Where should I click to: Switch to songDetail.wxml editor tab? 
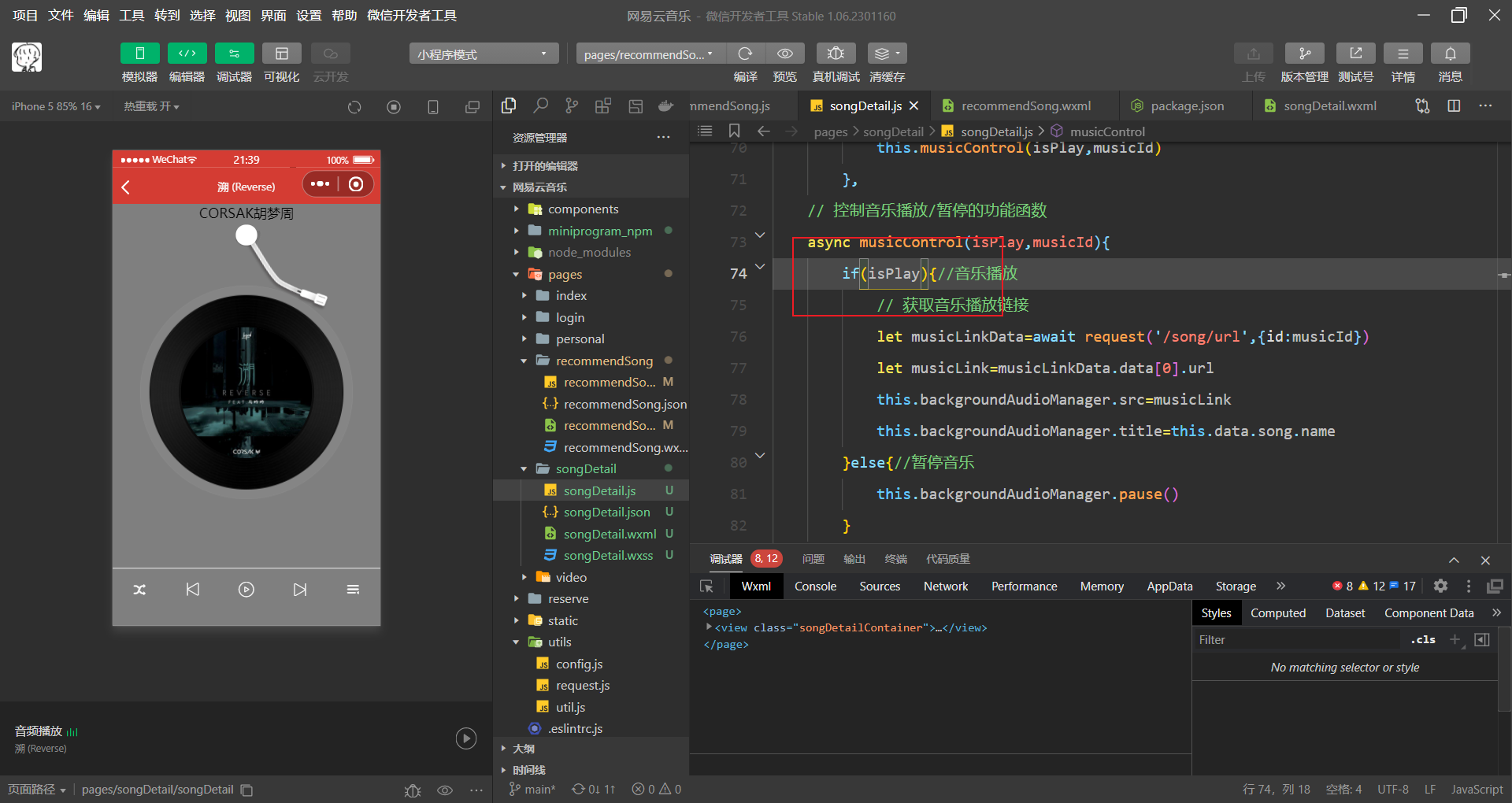click(x=1329, y=105)
